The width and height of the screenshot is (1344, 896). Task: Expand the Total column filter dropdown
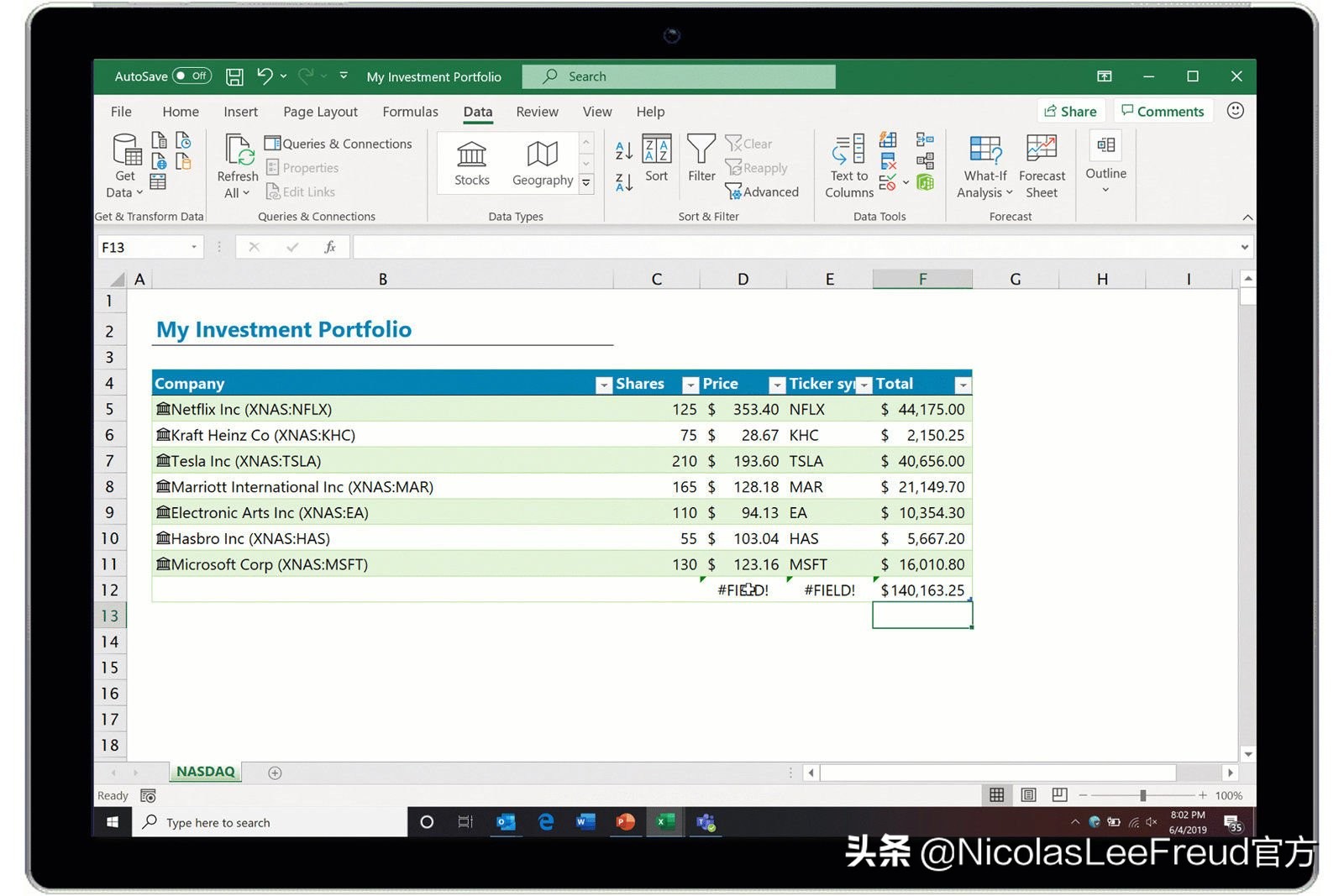pyautogui.click(x=963, y=385)
